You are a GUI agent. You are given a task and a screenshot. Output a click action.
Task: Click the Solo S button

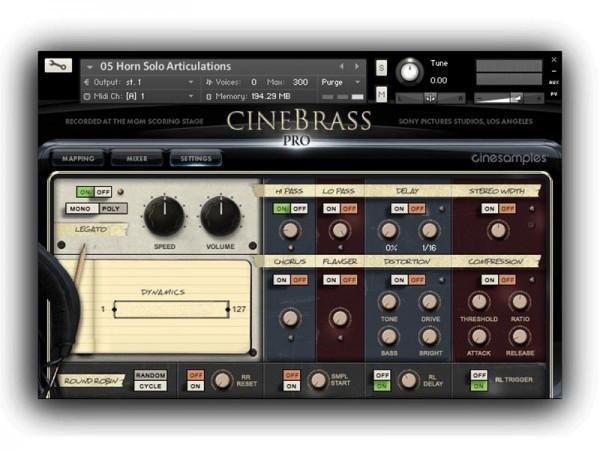pyautogui.click(x=381, y=68)
